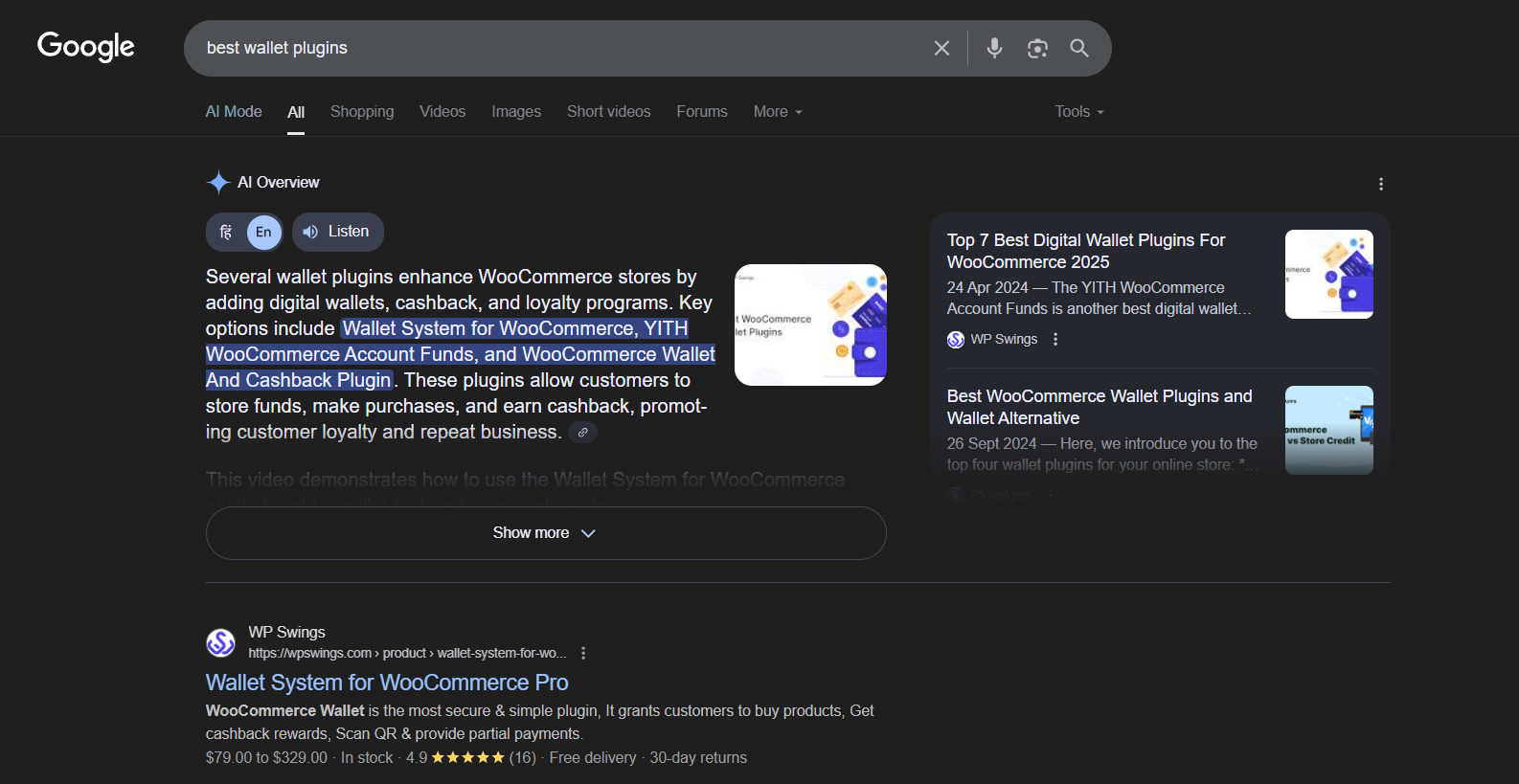
Task: Click the "24 Apr 2024" snippet text
Action: click(x=987, y=287)
